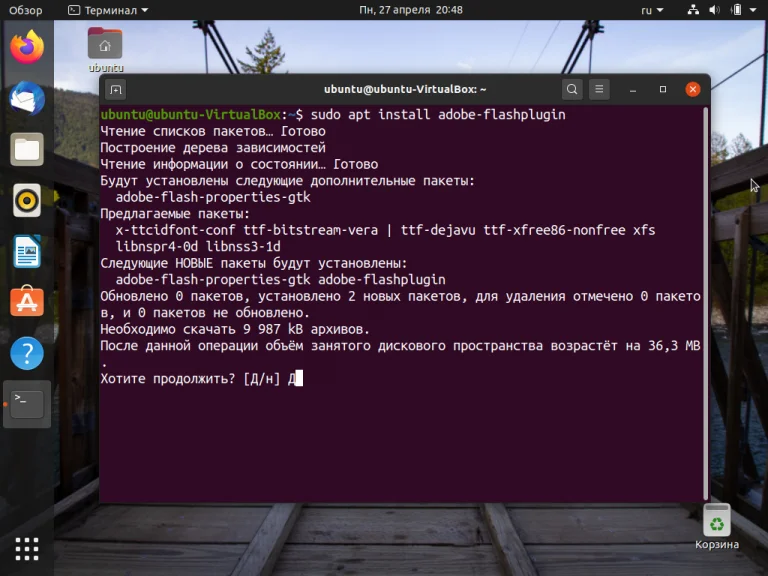Open Firefox from the dock

27,47
